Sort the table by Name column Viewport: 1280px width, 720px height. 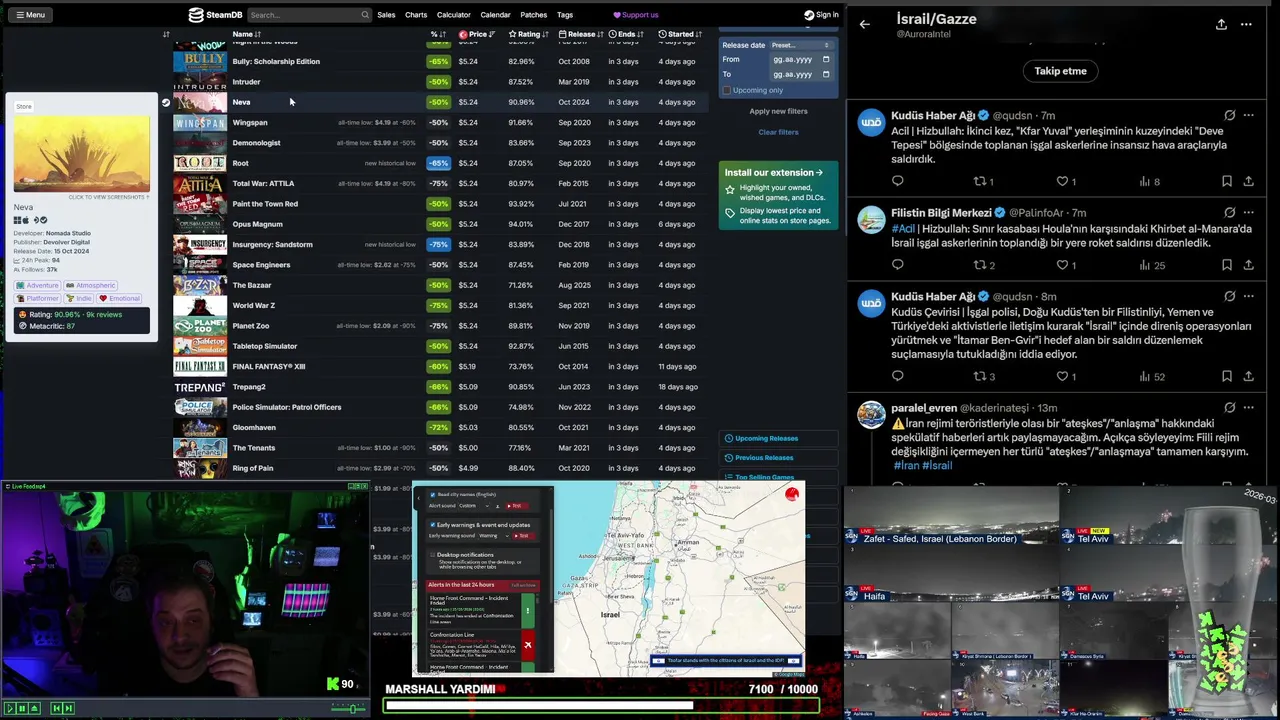click(246, 34)
